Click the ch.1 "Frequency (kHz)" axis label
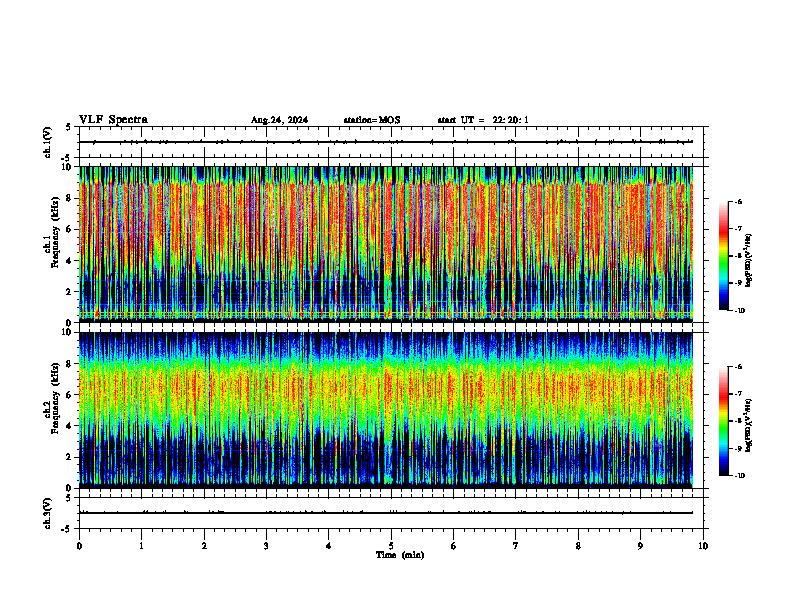 pos(55,233)
